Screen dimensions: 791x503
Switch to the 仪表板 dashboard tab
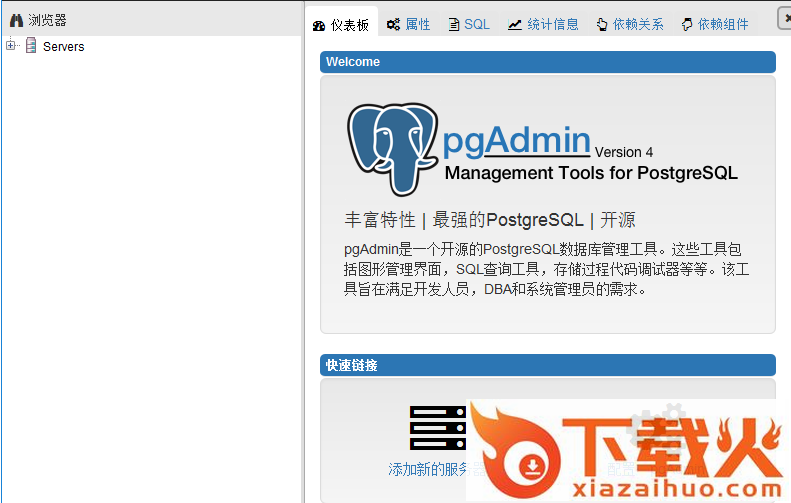pyautogui.click(x=342, y=25)
